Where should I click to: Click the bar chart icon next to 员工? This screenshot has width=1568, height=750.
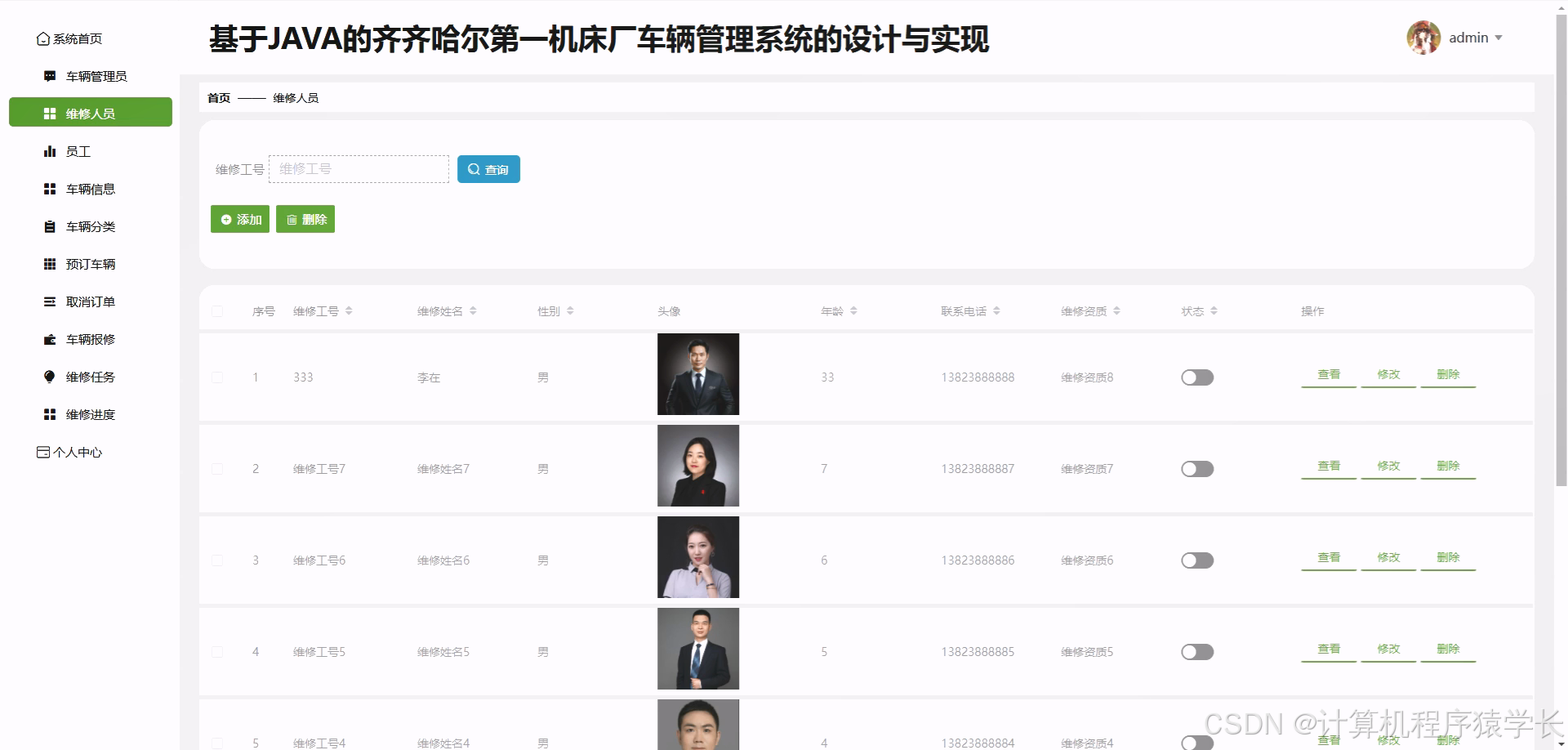(50, 151)
